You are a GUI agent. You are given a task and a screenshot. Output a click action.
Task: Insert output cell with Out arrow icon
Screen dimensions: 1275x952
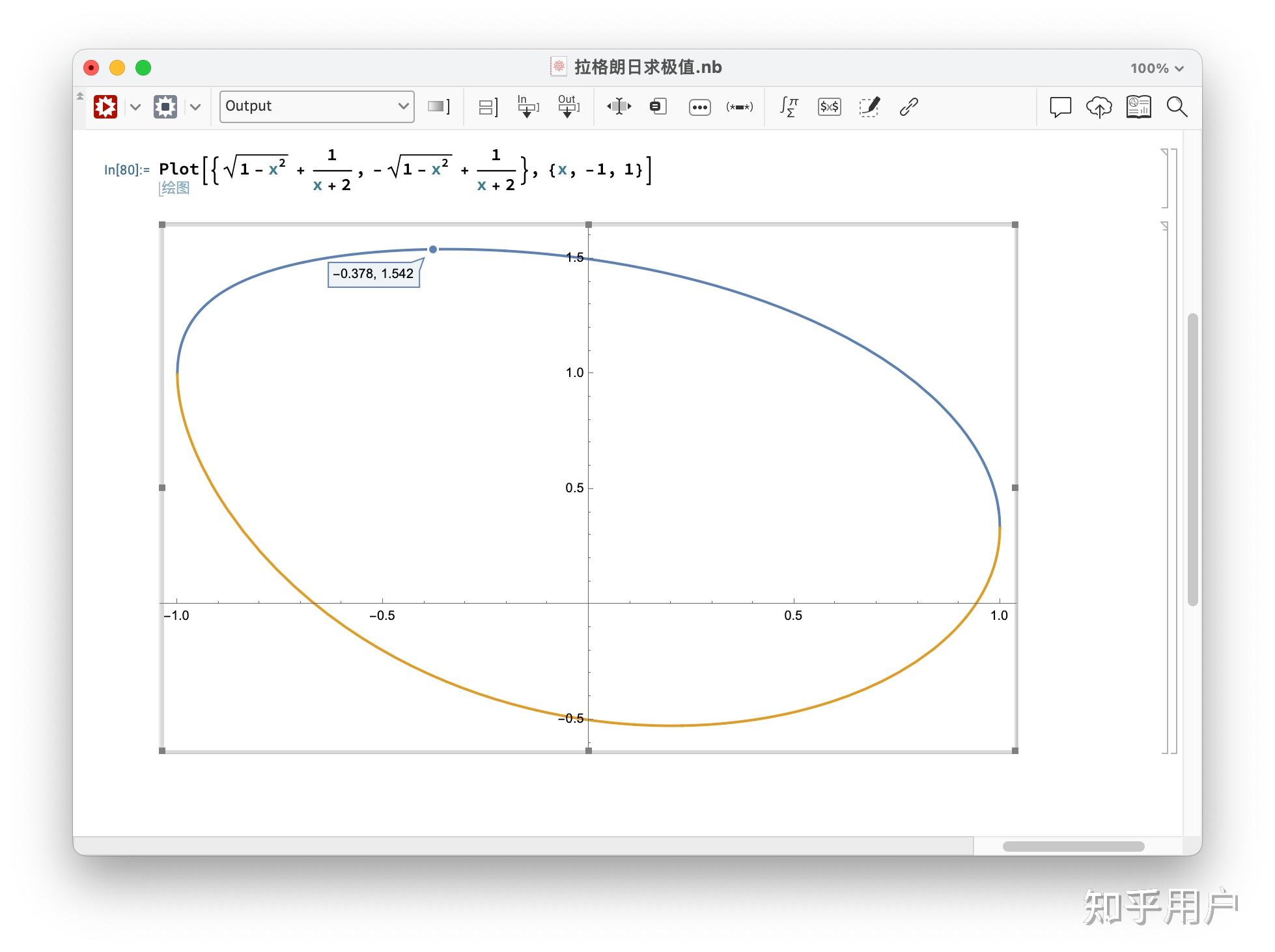pos(568,107)
